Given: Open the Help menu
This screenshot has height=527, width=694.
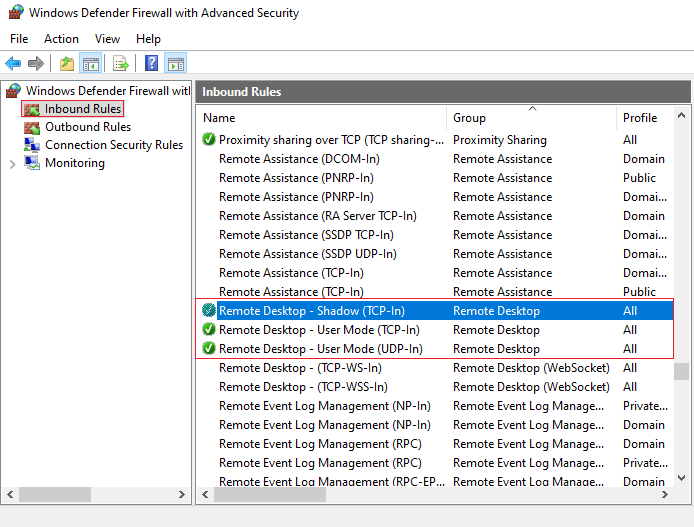Looking at the screenshot, I should coord(148,39).
